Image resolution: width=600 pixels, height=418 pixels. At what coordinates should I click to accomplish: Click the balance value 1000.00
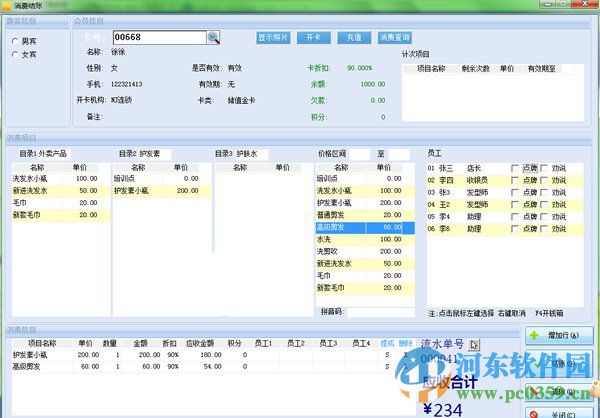pyautogui.click(x=373, y=84)
